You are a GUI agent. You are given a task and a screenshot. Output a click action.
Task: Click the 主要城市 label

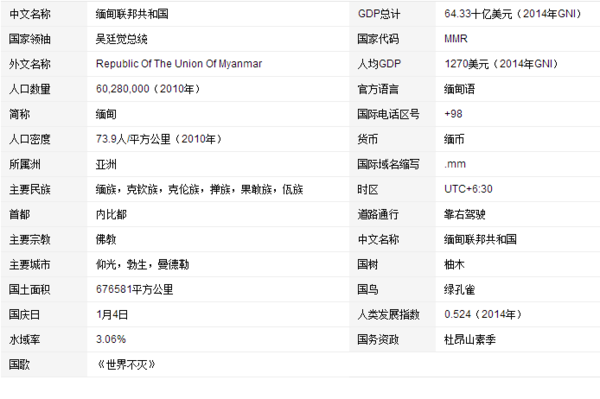point(30,264)
